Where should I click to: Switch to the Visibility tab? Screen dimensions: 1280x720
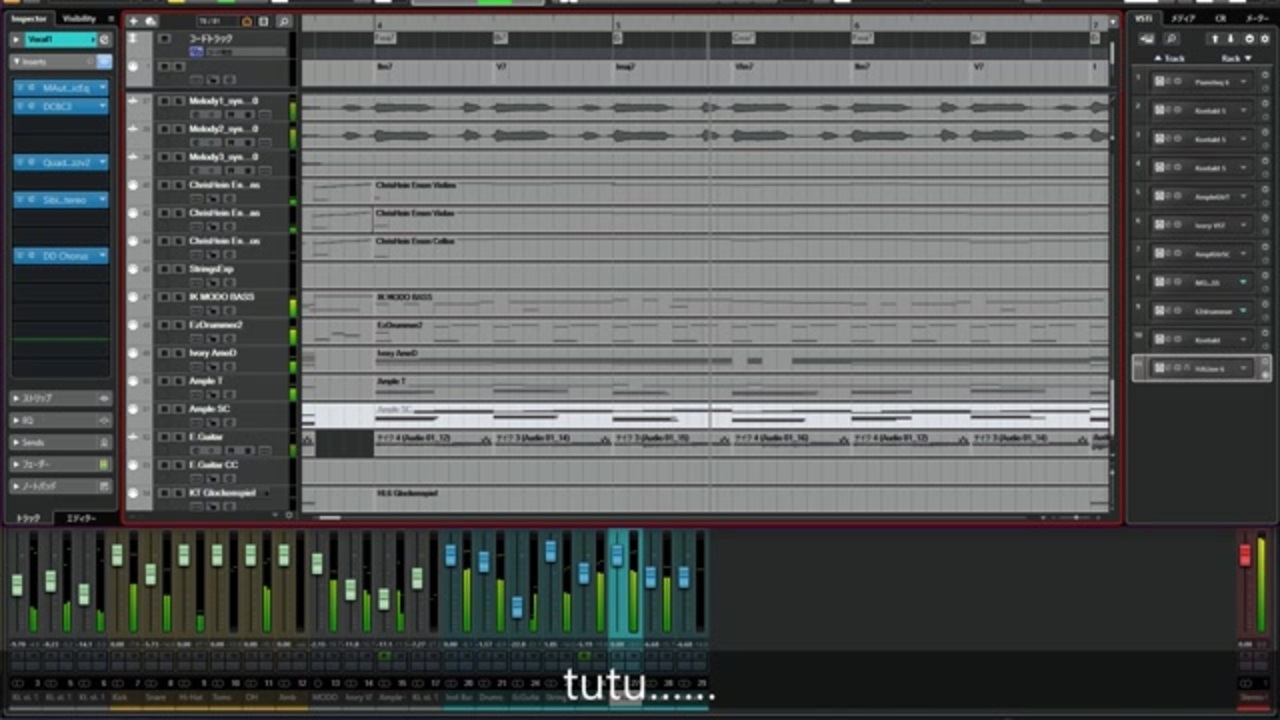[x=80, y=18]
